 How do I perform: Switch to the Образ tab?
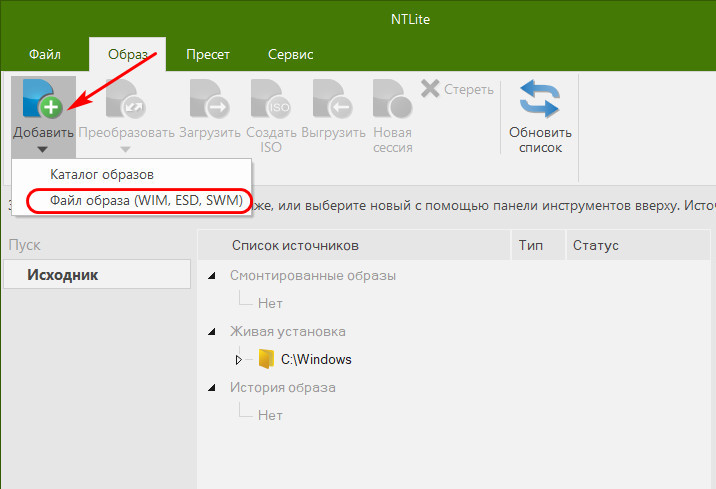tap(127, 54)
